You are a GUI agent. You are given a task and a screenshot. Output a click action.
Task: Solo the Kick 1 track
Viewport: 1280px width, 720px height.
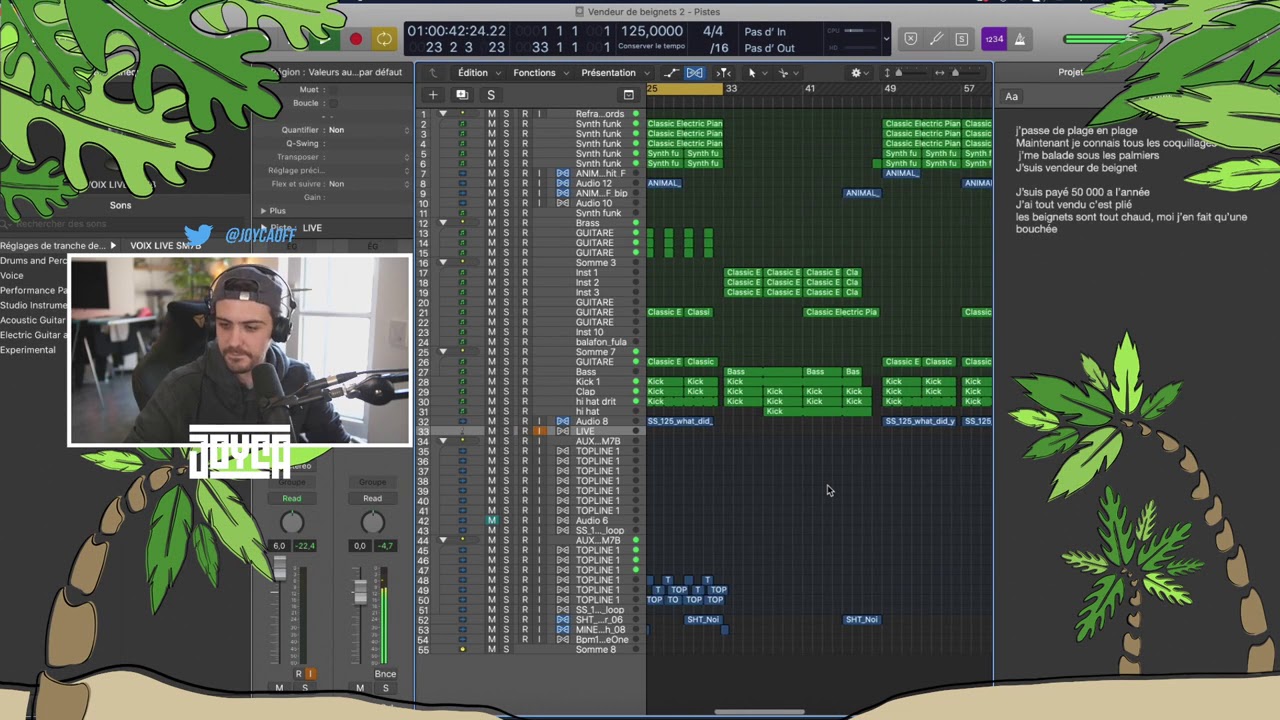tap(506, 382)
